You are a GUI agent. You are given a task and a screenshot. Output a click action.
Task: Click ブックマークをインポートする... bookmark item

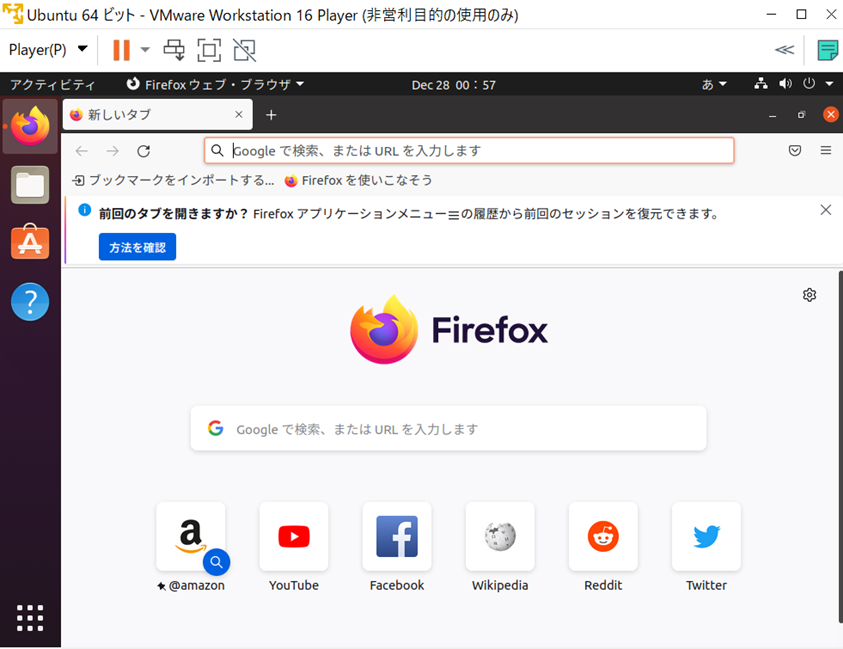click(x=173, y=181)
